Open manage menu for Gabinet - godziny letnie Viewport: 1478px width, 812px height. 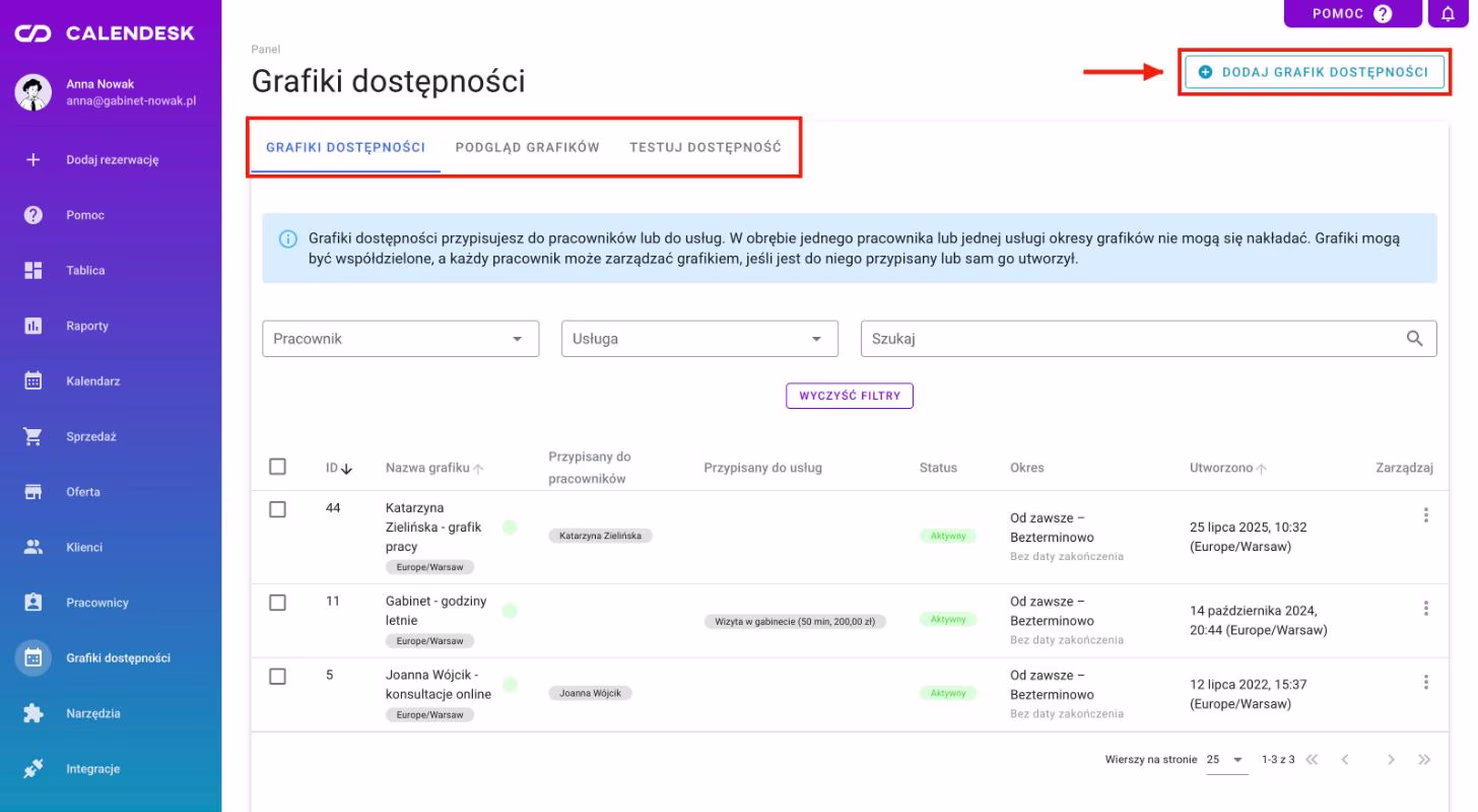coord(1426,608)
